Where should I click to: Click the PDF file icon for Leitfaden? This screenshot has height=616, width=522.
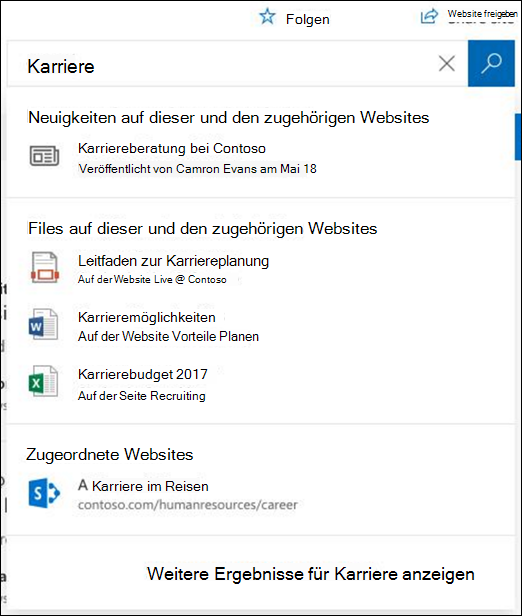coord(44,268)
